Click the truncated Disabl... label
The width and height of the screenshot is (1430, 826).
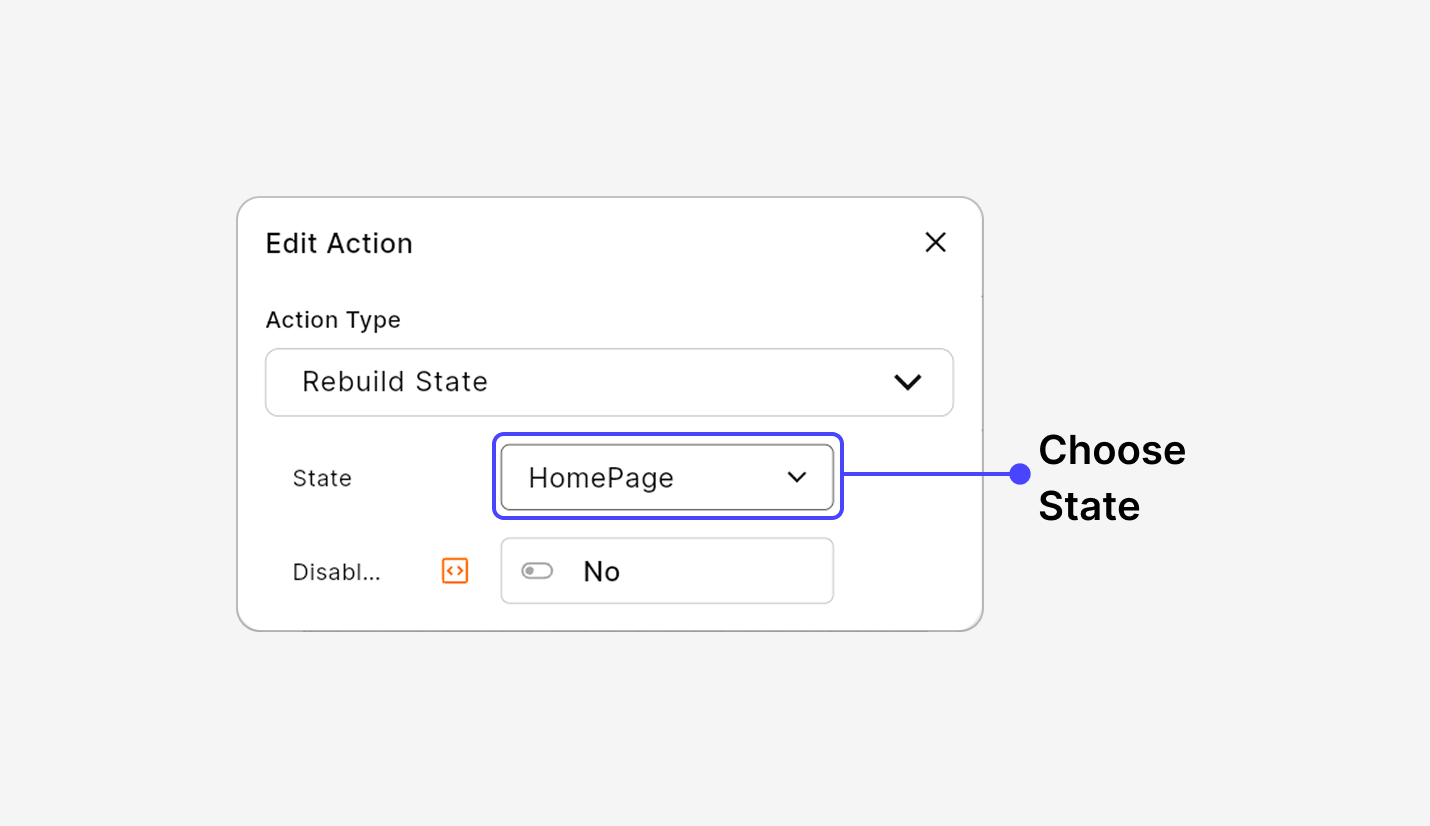pyautogui.click(x=336, y=572)
